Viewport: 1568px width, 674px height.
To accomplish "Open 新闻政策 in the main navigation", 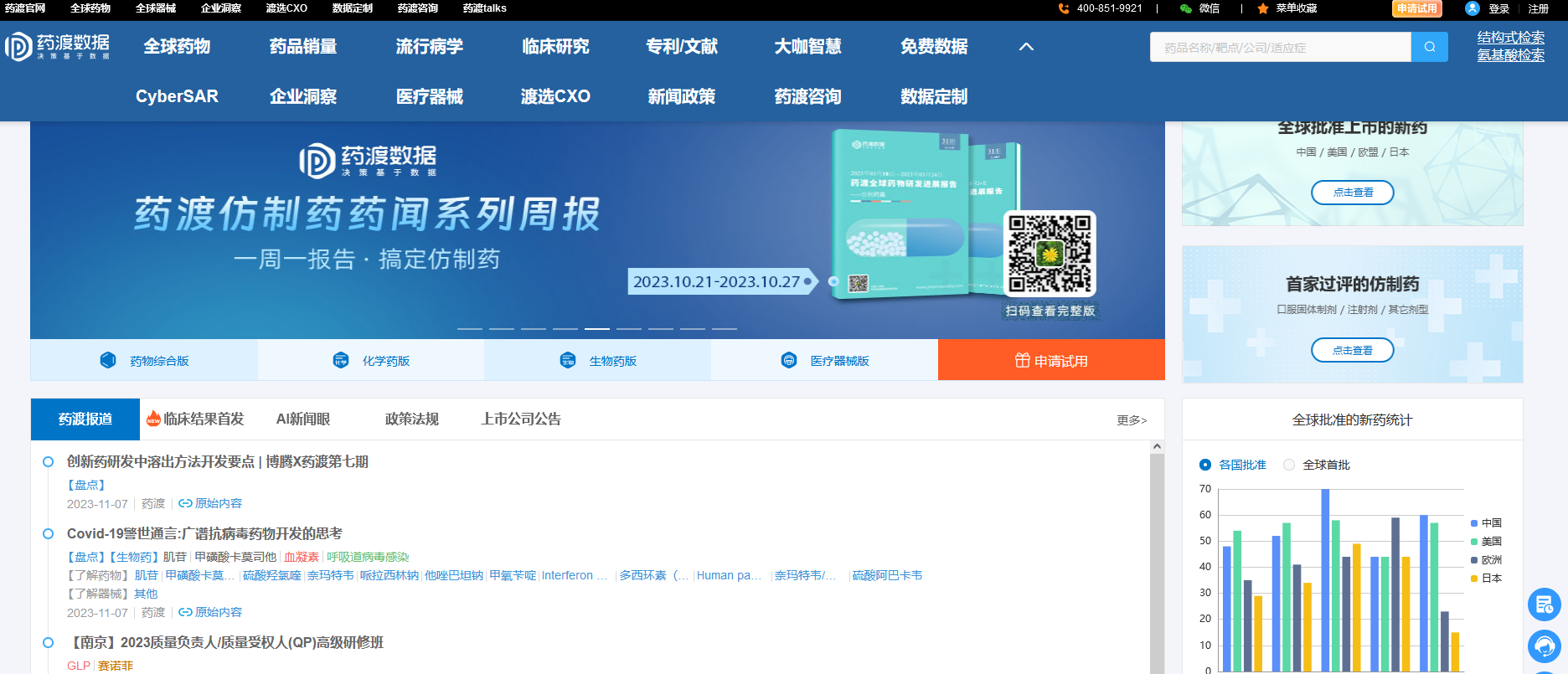I will pos(682,96).
